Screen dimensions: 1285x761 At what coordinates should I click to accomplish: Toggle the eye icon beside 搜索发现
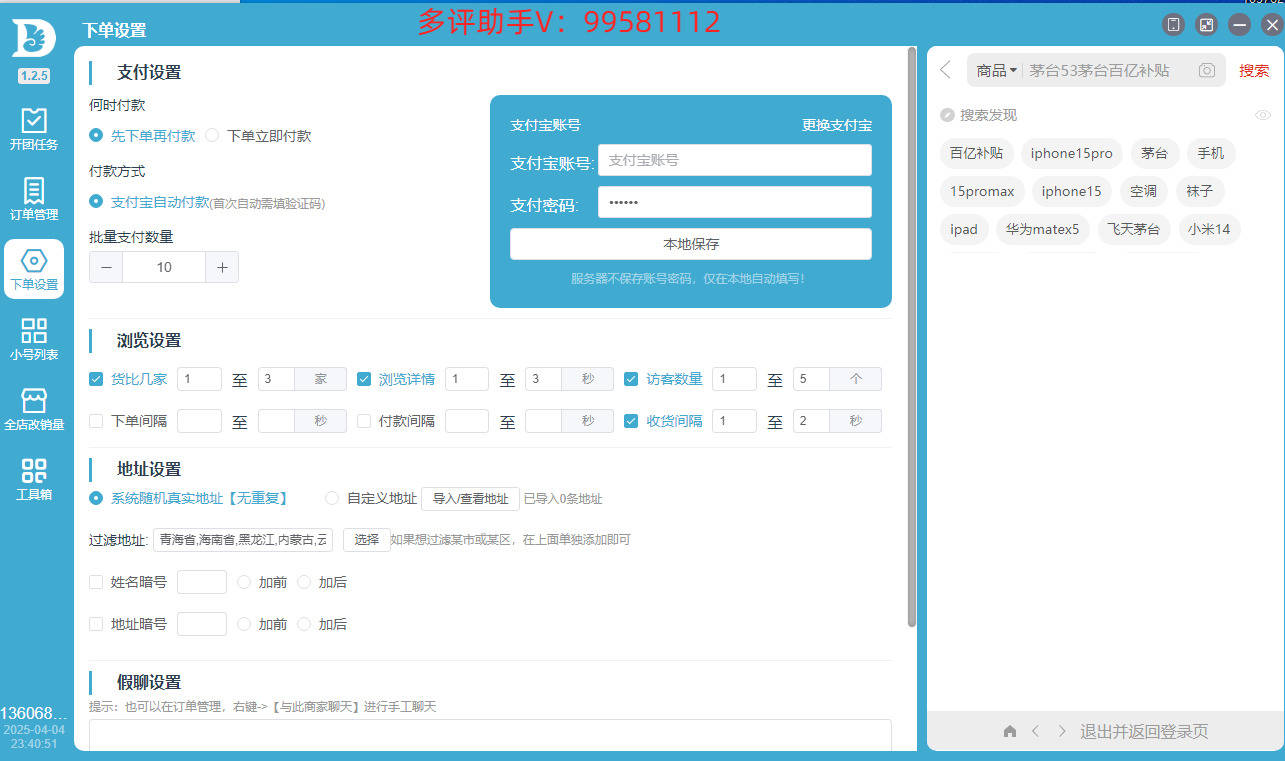coord(1262,115)
